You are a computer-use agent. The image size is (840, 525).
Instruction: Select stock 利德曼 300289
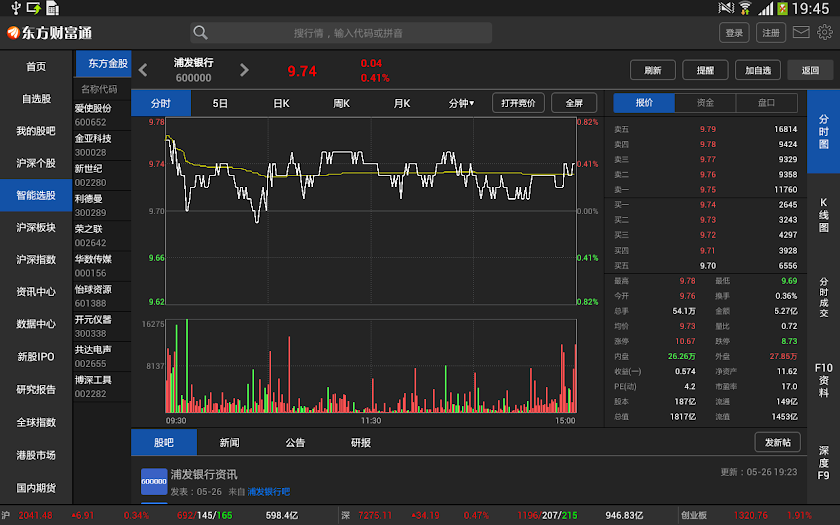pos(102,206)
